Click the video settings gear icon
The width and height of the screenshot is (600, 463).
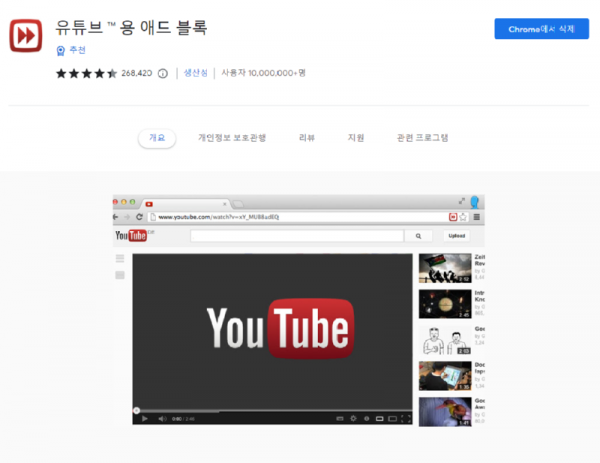click(353, 419)
